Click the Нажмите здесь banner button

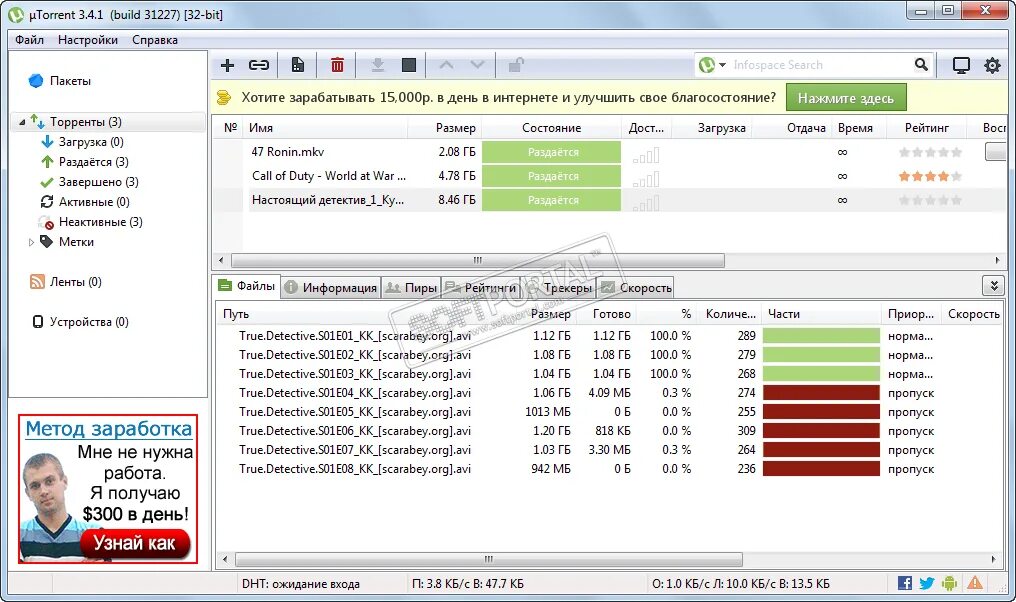pyautogui.click(x=846, y=98)
